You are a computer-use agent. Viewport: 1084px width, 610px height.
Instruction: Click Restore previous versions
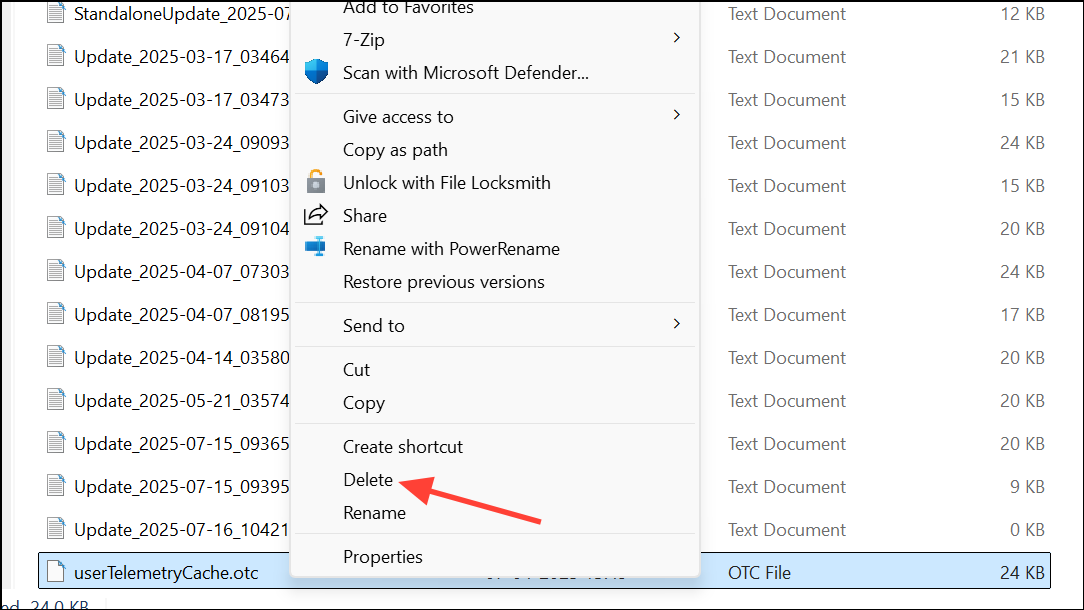point(444,281)
